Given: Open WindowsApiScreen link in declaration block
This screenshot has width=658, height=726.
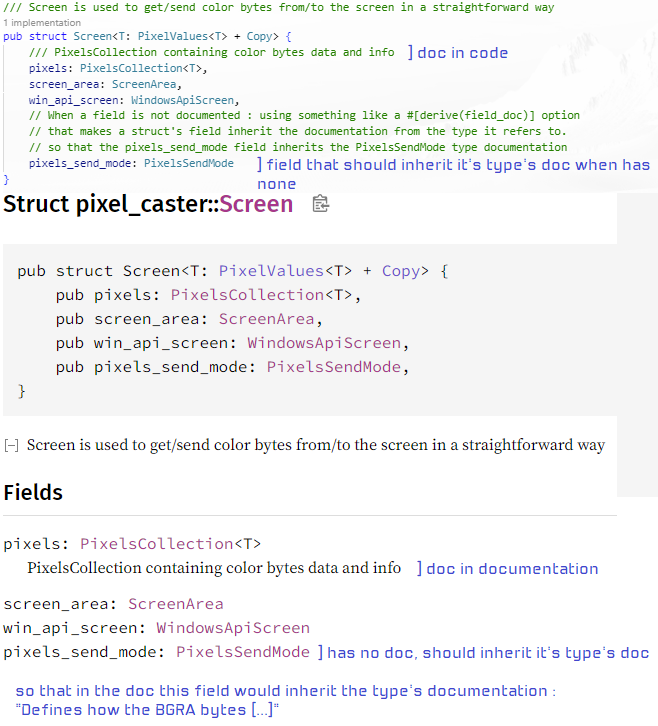Looking at the screenshot, I should (x=324, y=343).
